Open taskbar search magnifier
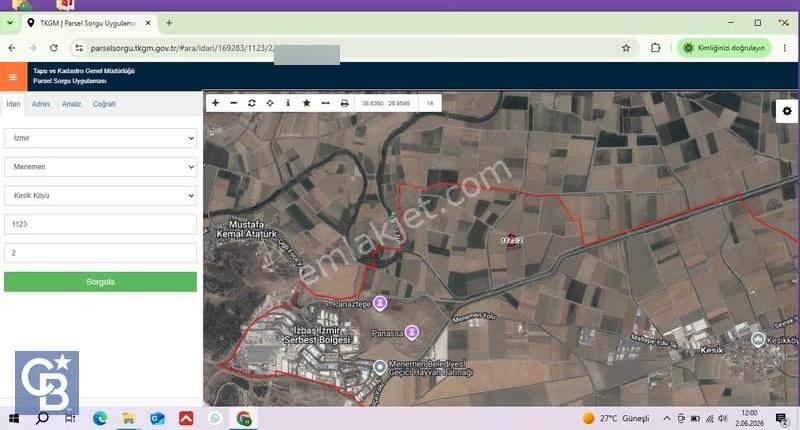 (x=42, y=419)
